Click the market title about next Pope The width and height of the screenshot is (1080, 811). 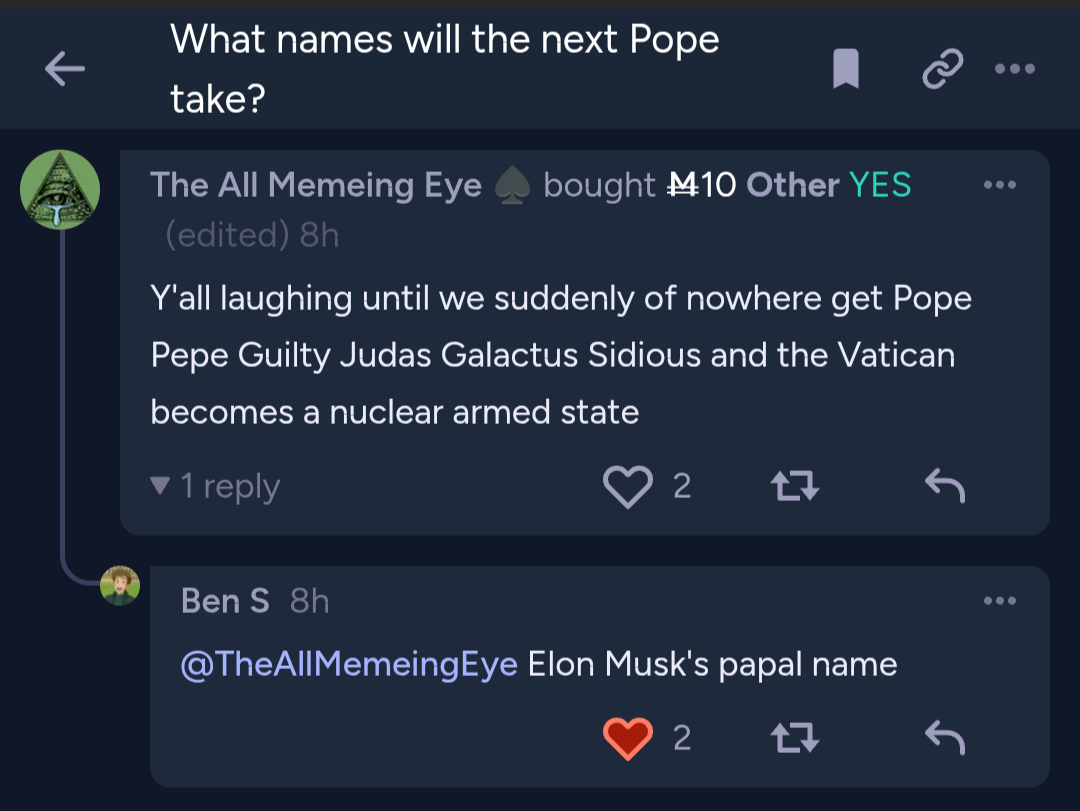444,68
